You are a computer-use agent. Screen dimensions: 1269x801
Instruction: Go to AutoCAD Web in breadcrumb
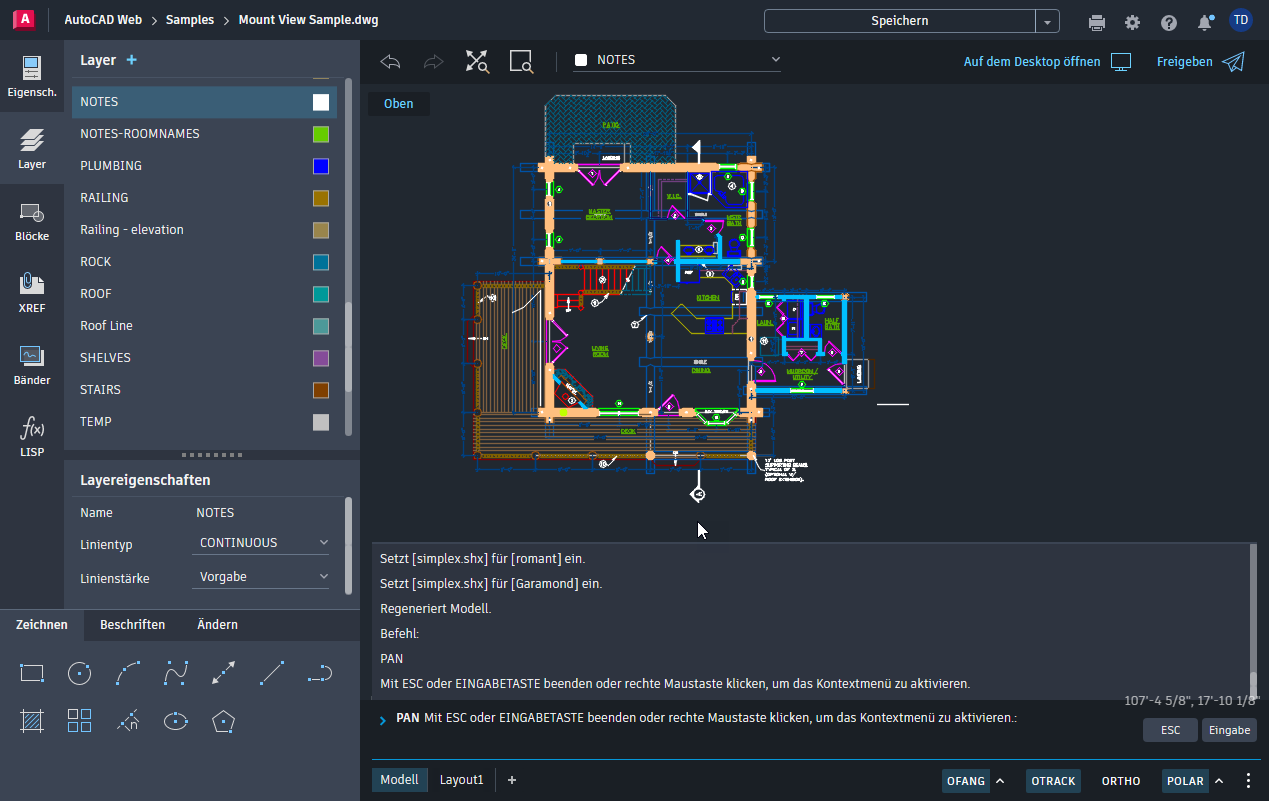click(x=103, y=20)
